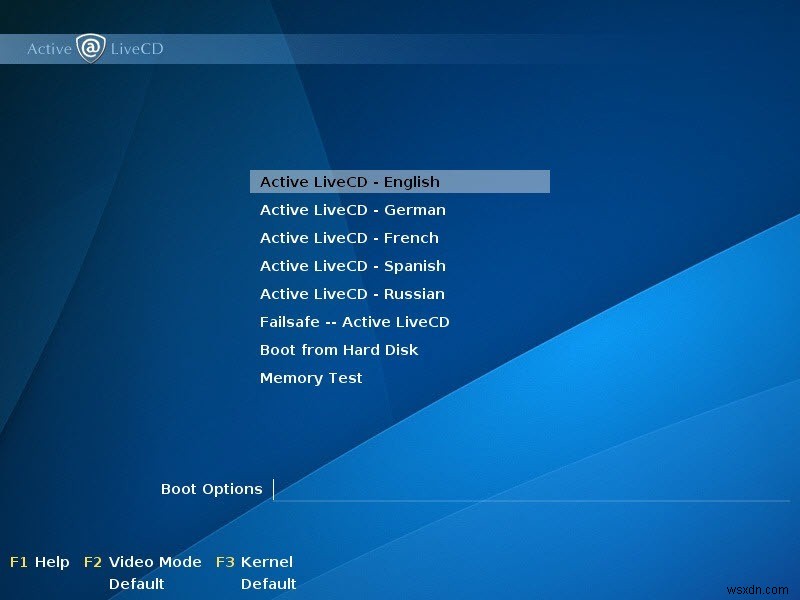The width and height of the screenshot is (800, 600).
Task: Select Active LiveCD - German boot entry
Action: pos(352,210)
